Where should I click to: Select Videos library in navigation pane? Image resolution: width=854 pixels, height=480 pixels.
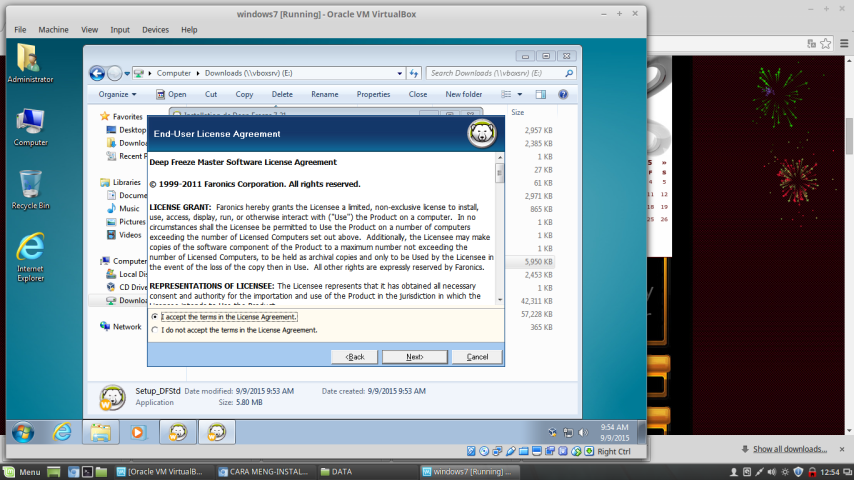pos(130,235)
